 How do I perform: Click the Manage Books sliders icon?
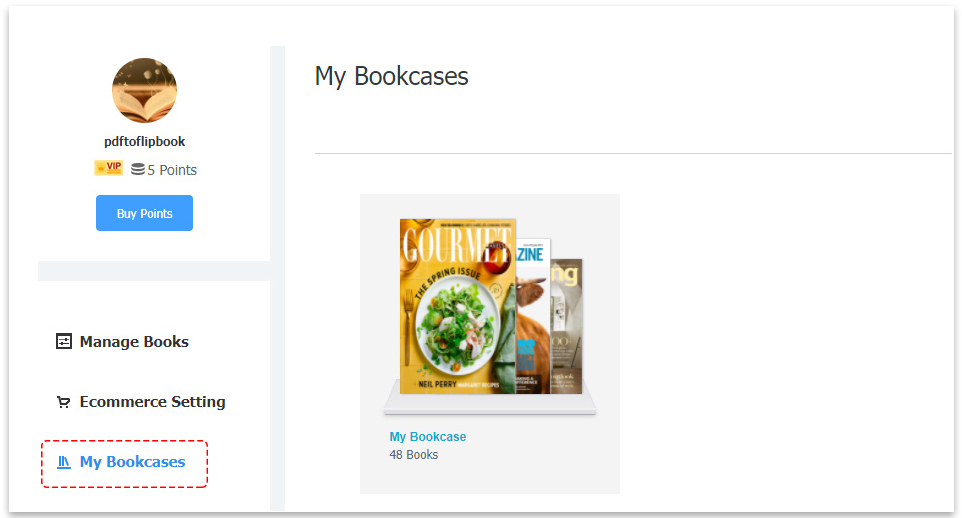pyautogui.click(x=64, y=342)
